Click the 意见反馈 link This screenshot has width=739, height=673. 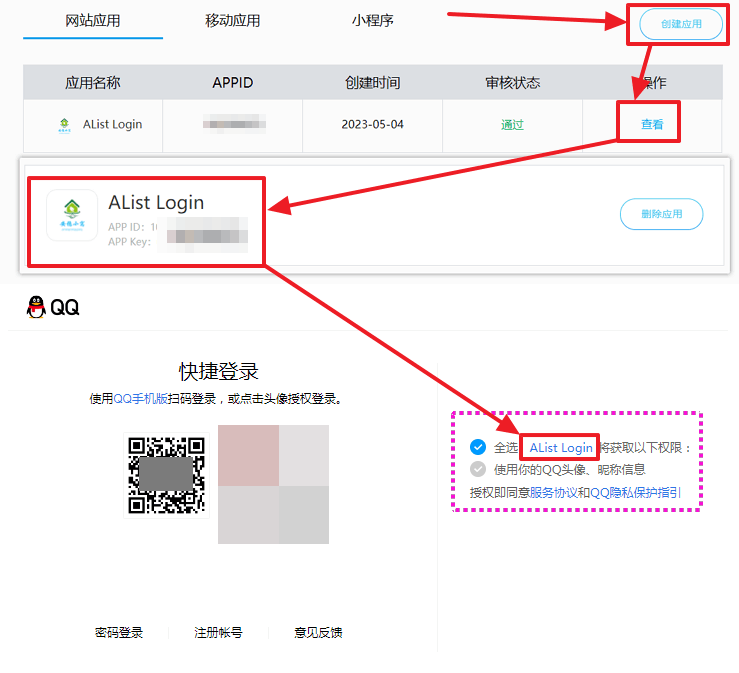click(318, 632)
